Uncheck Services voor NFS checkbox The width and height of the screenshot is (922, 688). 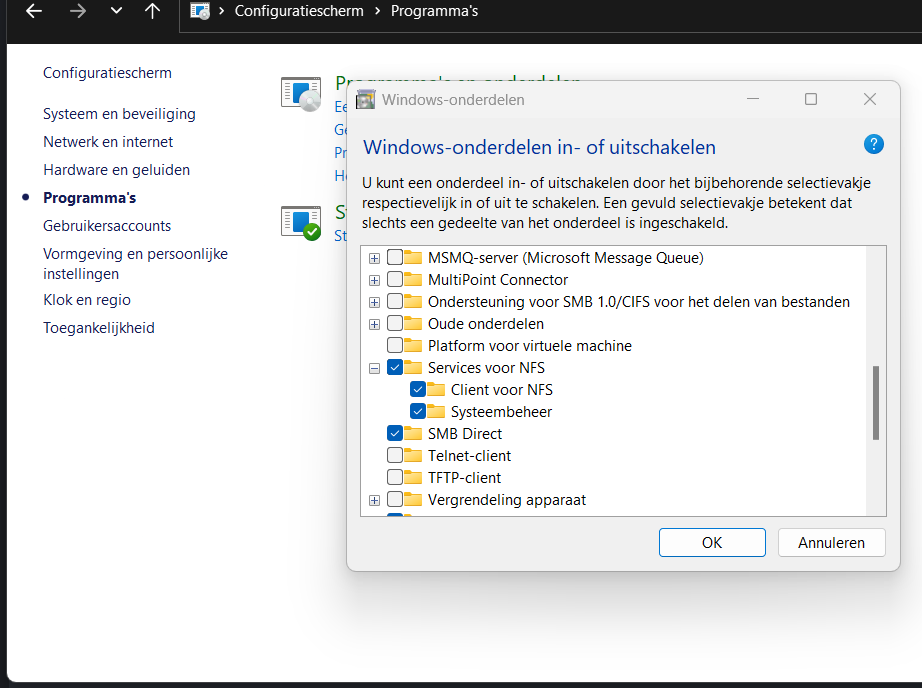pos(395,368)
